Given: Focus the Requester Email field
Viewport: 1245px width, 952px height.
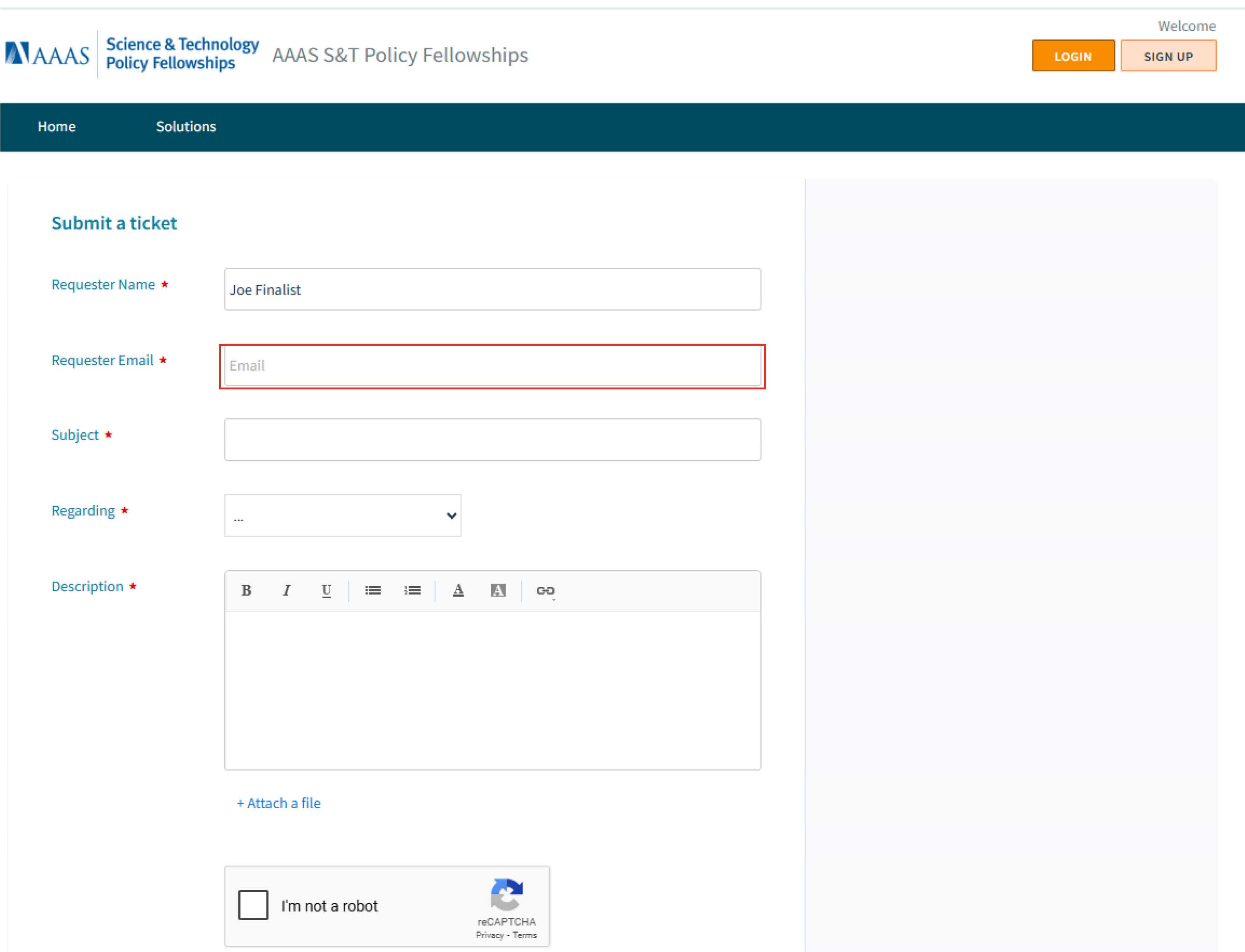Looking at the screenshot, I should pyautogui.click(x=492, y=366).
